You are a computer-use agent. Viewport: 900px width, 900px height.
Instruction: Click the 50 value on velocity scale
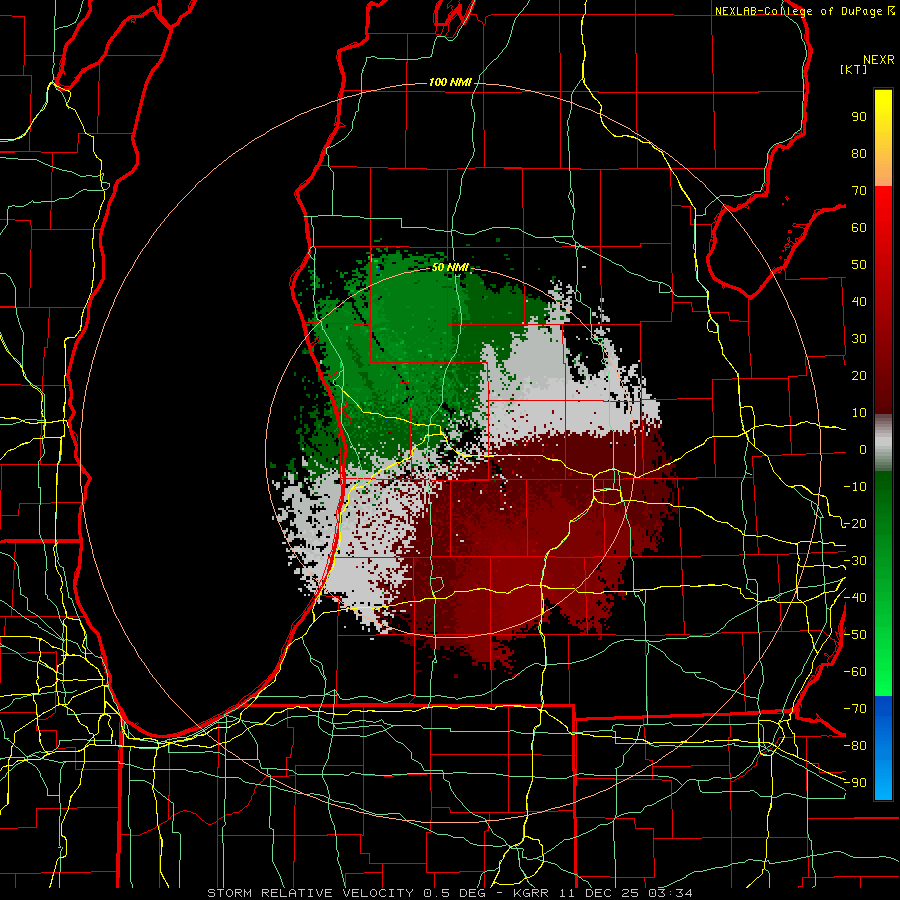pyautogui.click(x=859, y=265)
